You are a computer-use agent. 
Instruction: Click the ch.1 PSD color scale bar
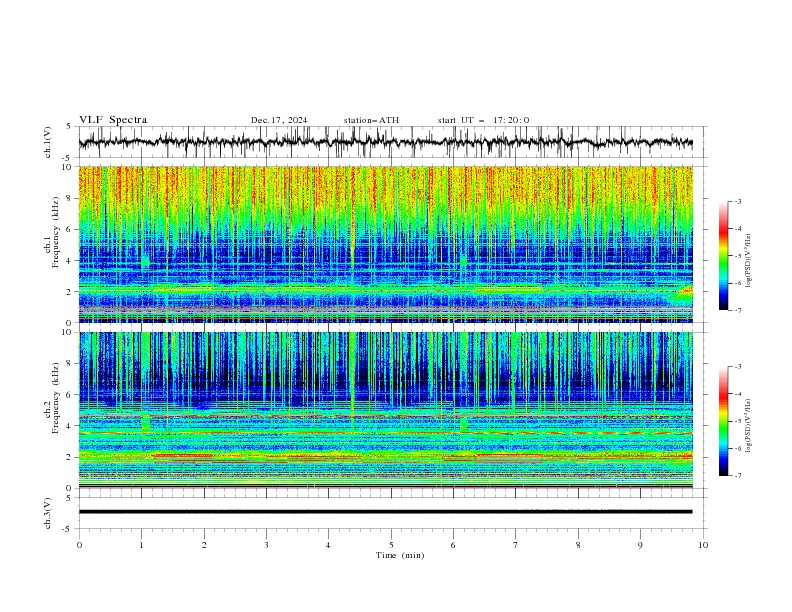(724, 256)
